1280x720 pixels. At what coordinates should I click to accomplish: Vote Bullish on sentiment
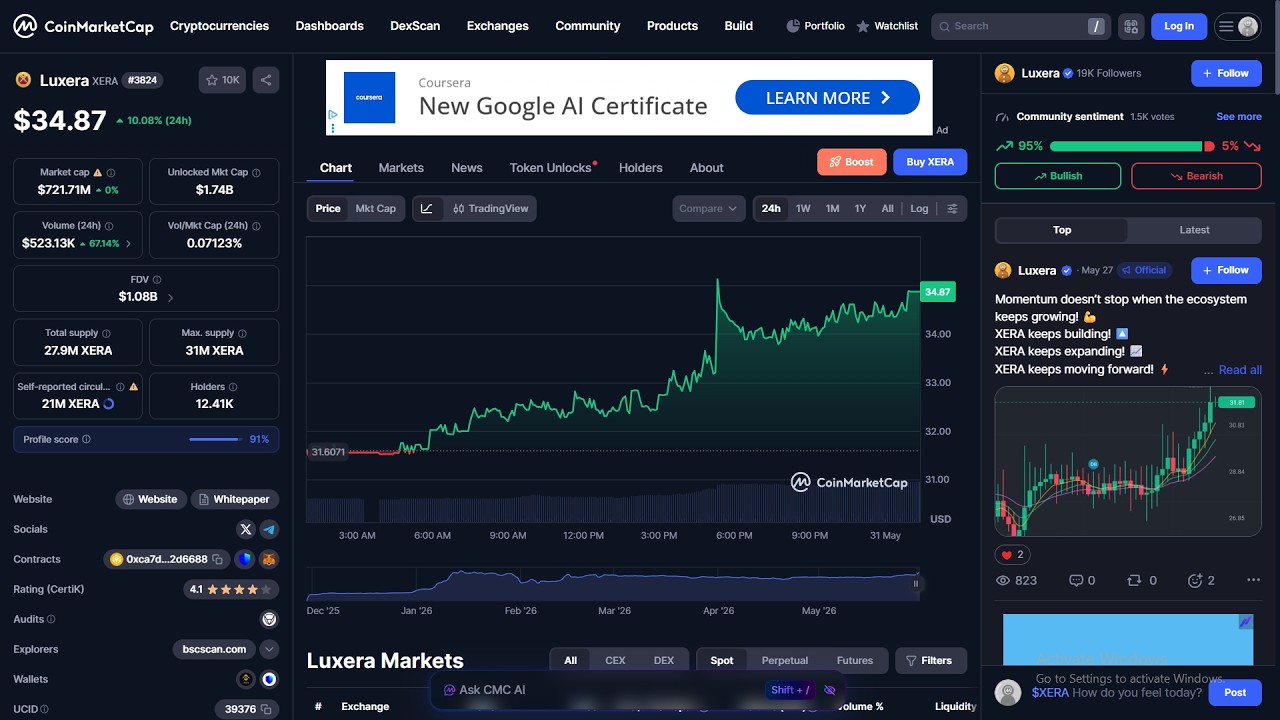(1059, 176)
